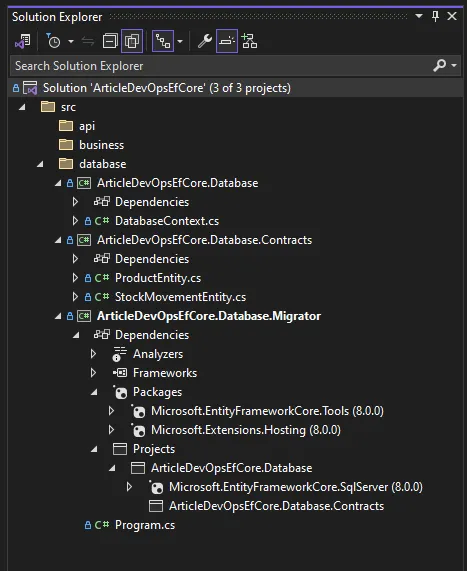467x571 pixels.
Task: Collapse ArticleDevOpsEfCore.Database under Projects
Action: [x=112, y=468]
